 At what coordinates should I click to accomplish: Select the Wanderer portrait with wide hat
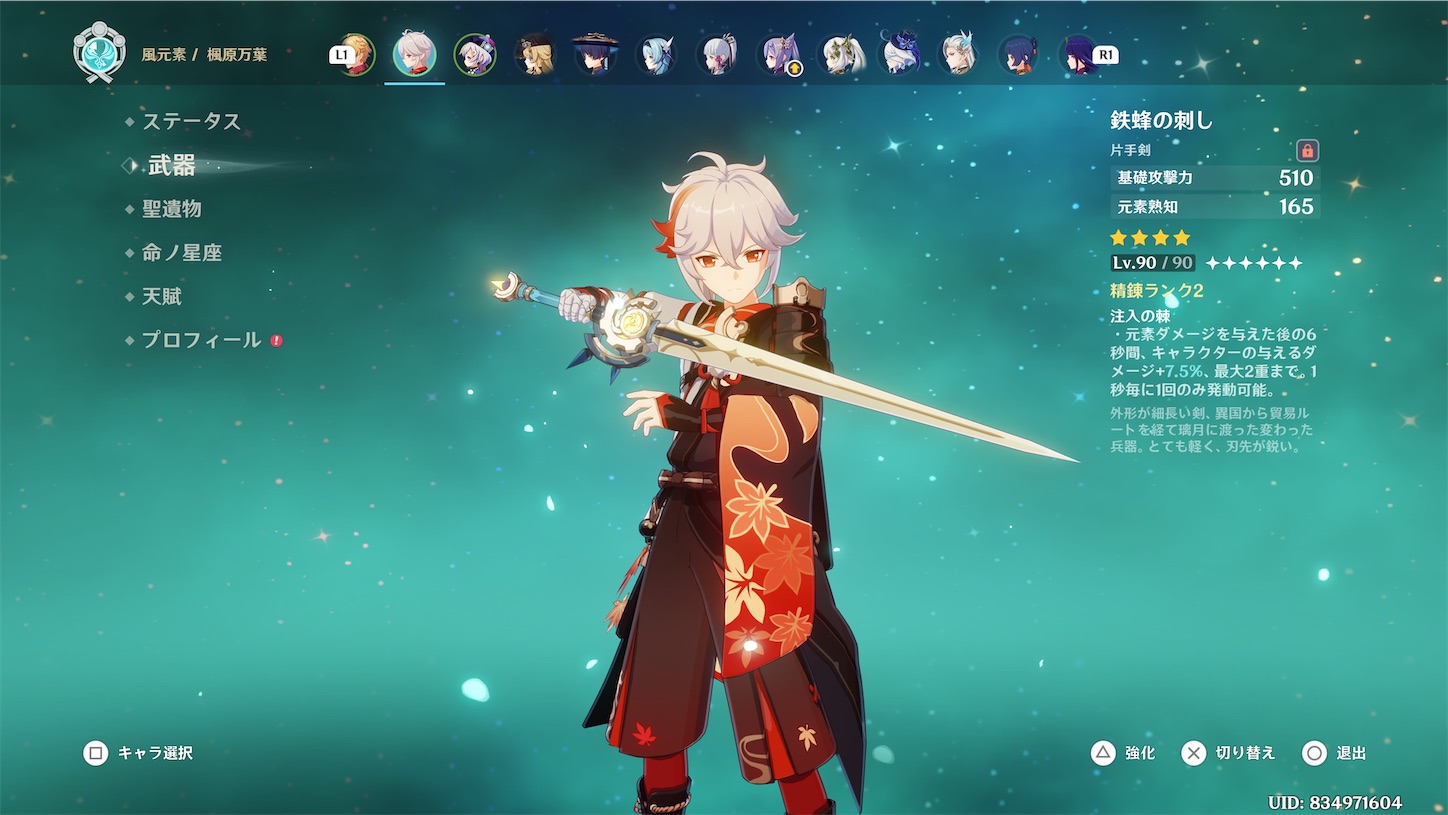point(595,55)
